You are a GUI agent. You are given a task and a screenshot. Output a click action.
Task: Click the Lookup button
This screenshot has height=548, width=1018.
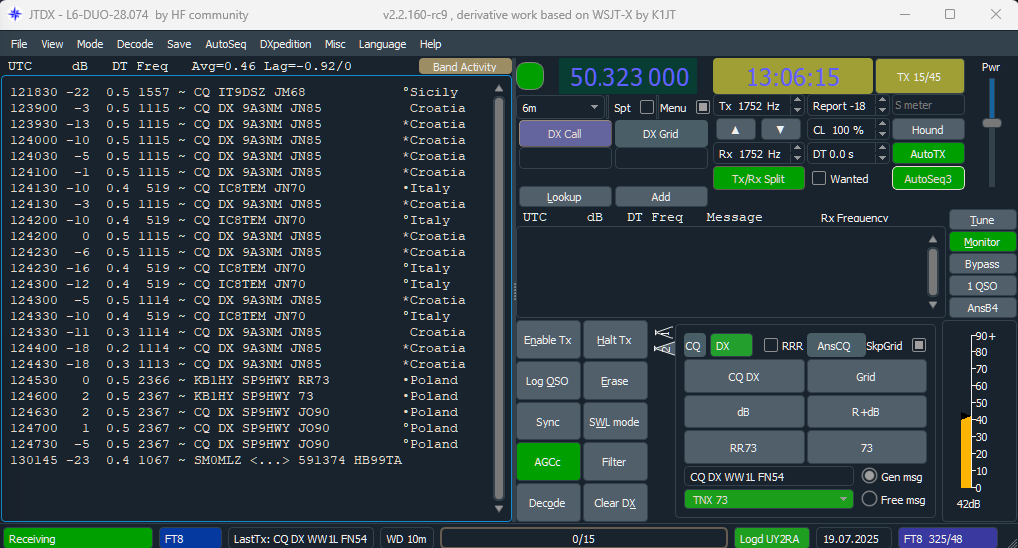pyautogui.click(x=564, y=197)
